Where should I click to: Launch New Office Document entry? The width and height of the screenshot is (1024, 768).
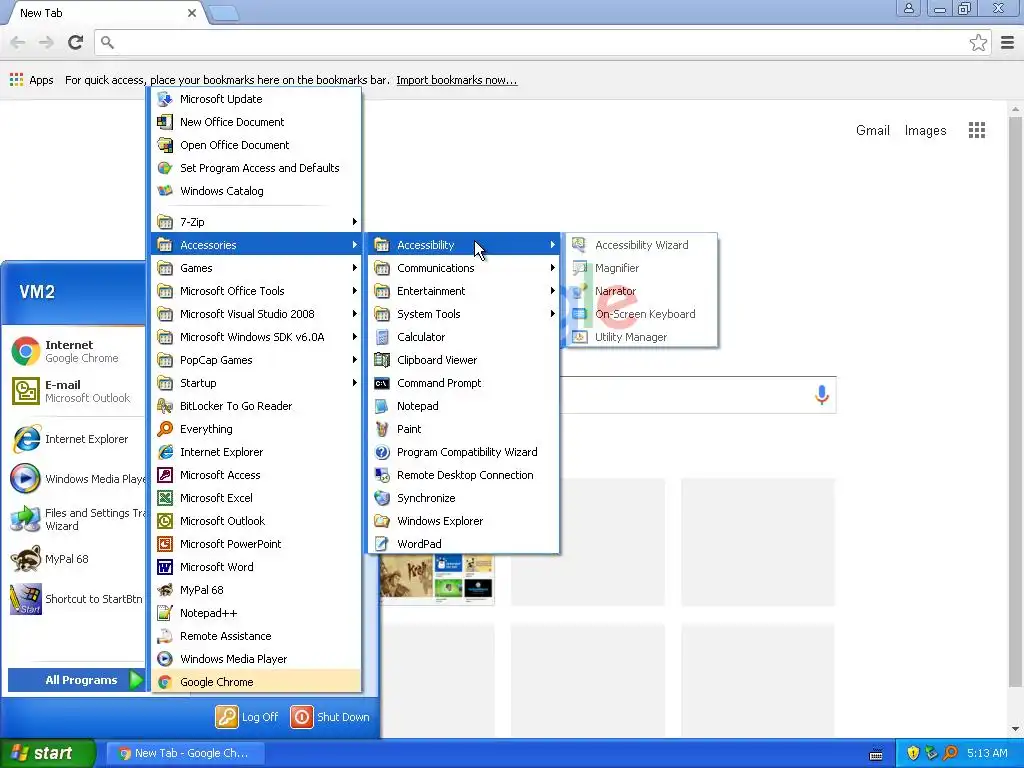pos(256,122)
